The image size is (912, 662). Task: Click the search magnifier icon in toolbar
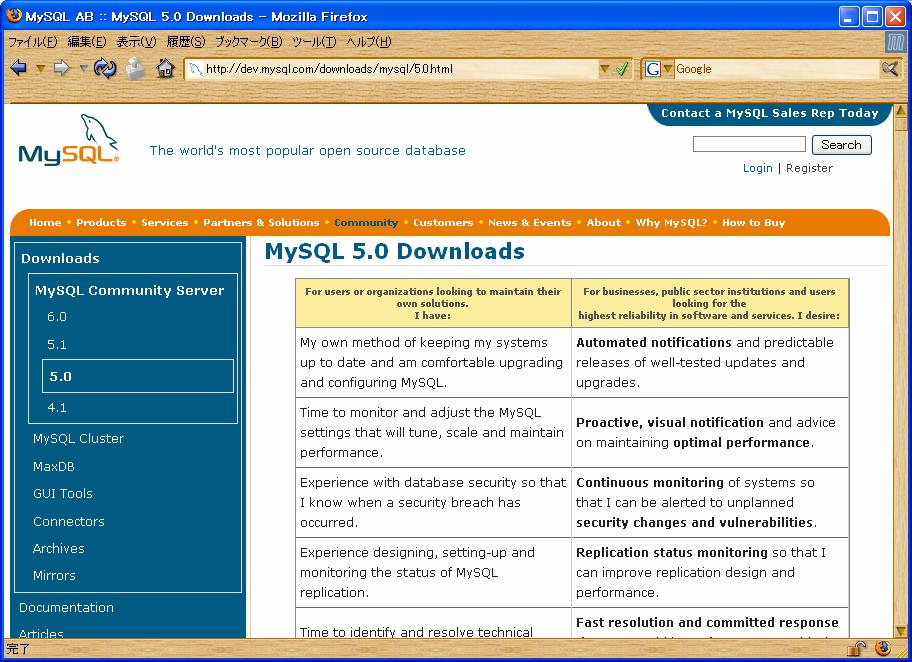(889, 69)
